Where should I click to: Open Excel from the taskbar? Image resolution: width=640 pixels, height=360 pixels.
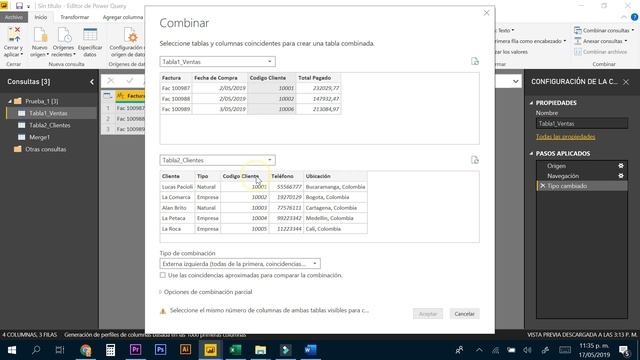coord(236,350)
